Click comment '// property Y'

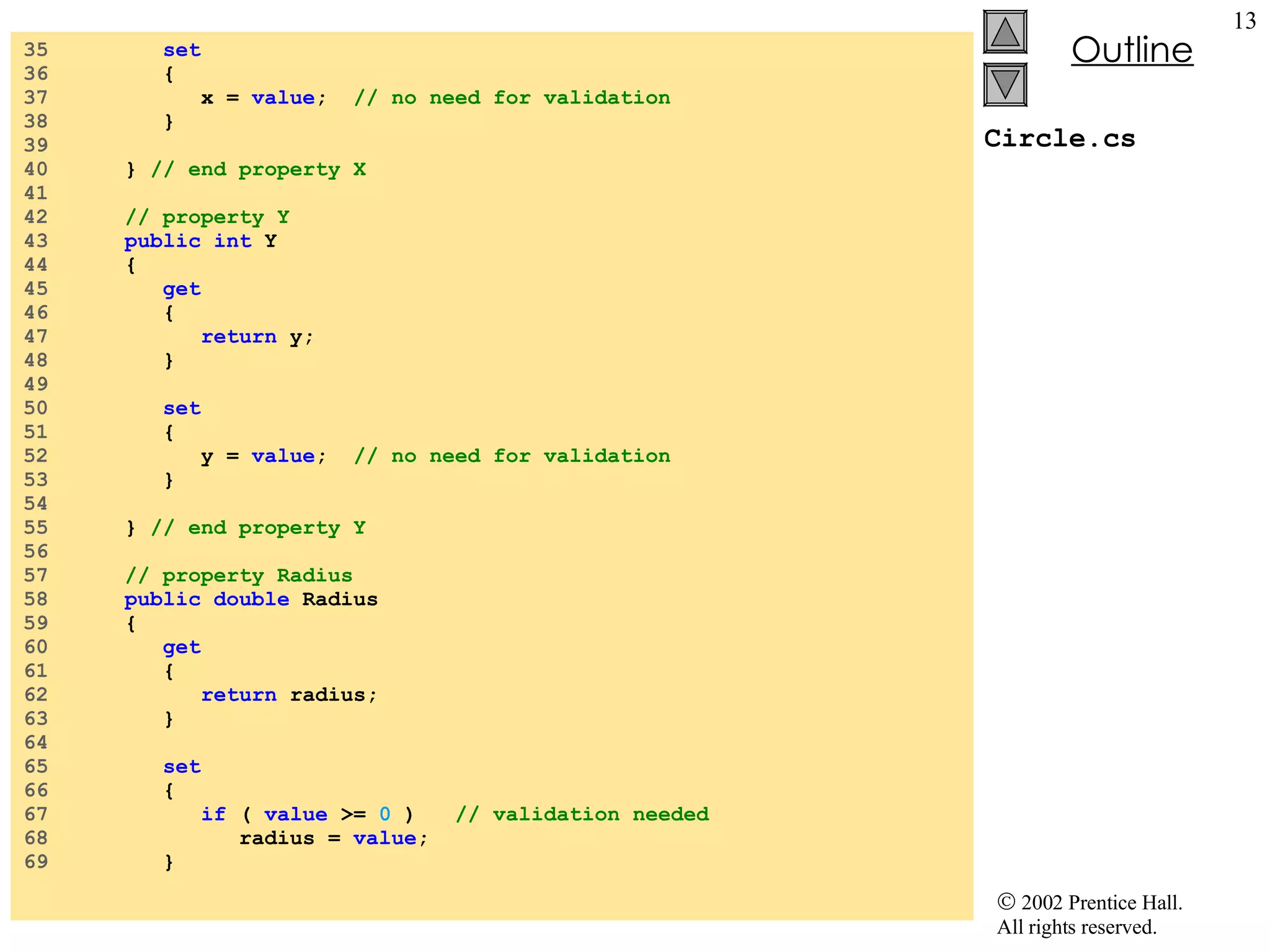(208, 218)
